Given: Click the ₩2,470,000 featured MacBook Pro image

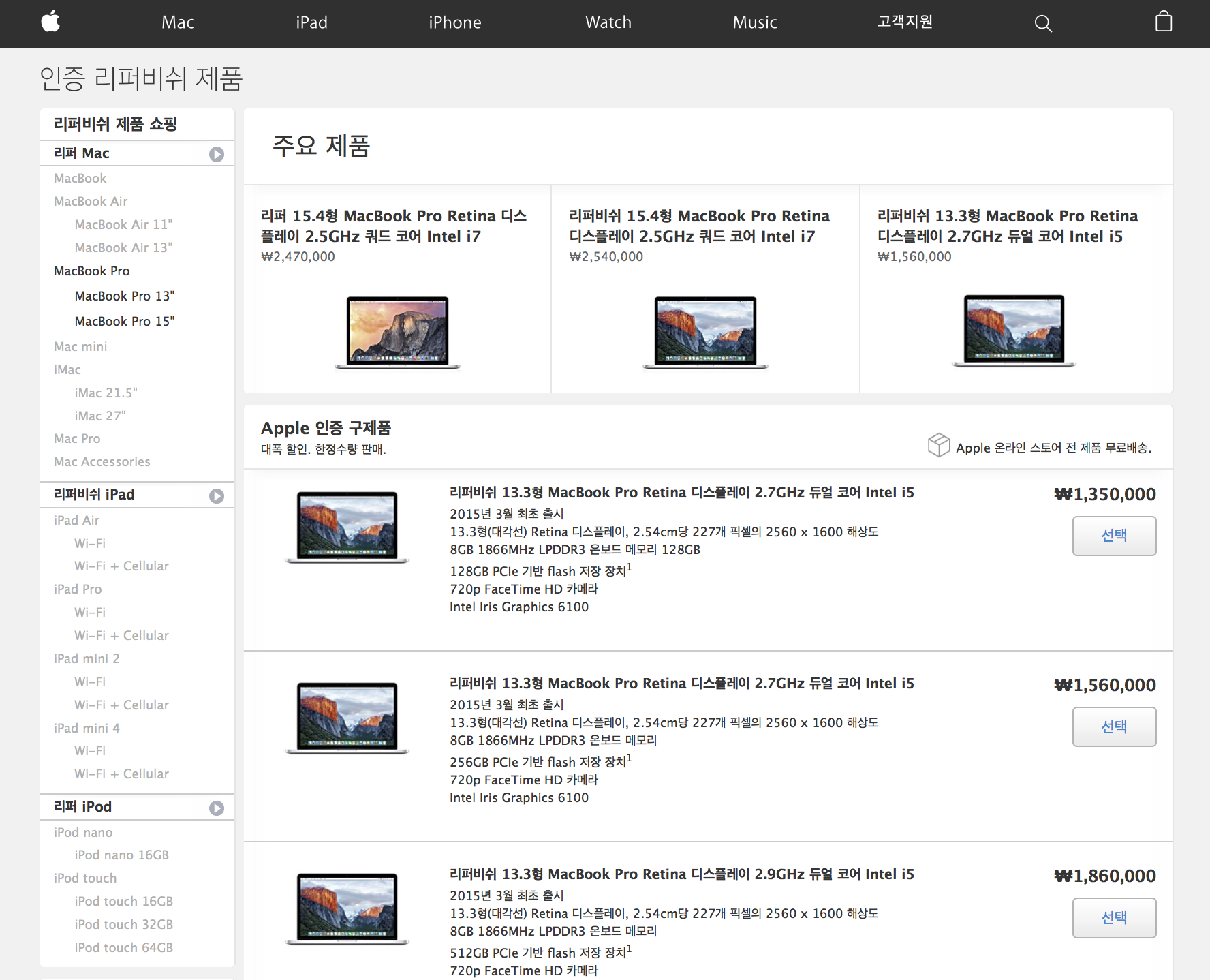Looking at the screenshot, I should [397, 332].
